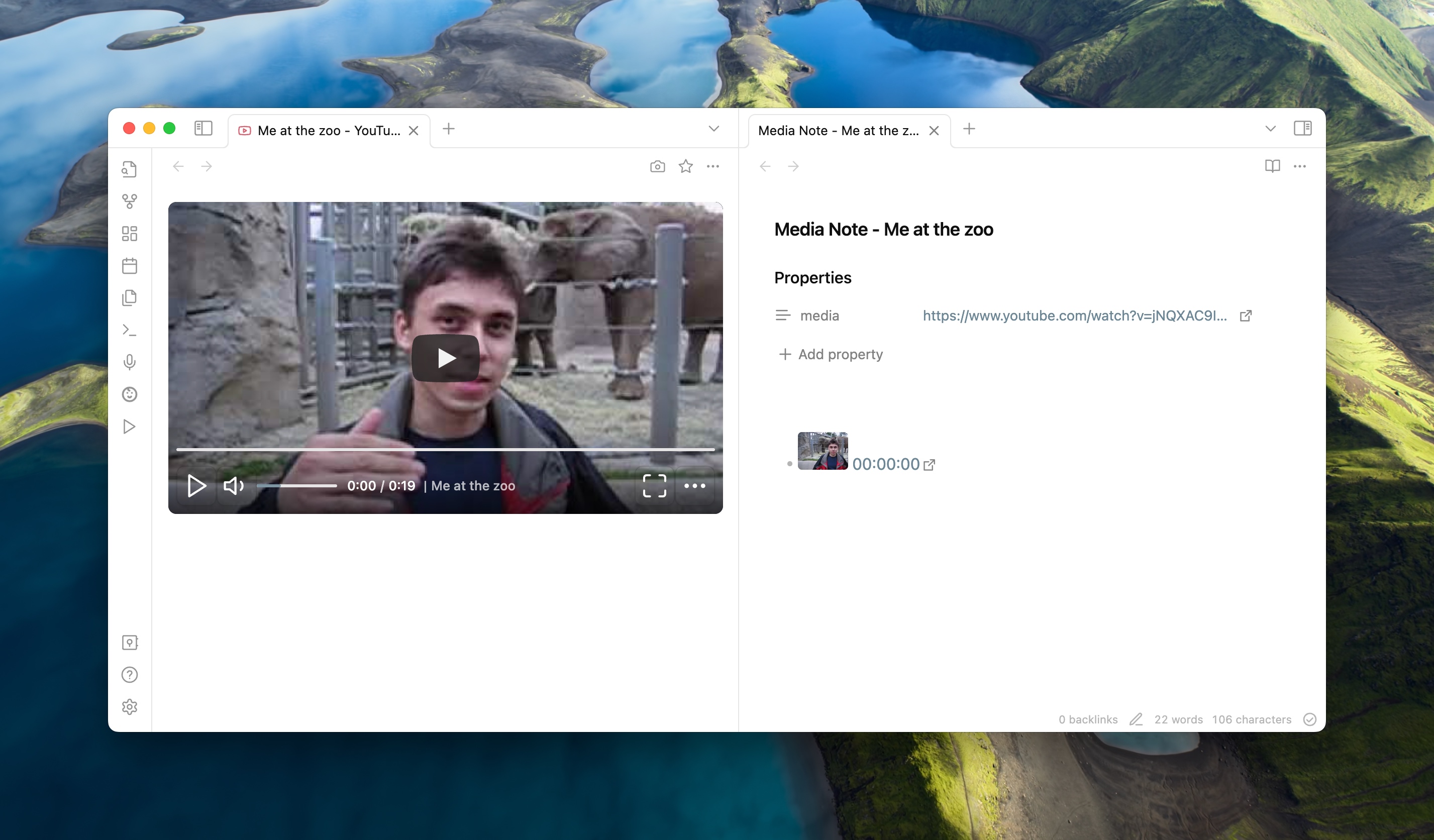Start the audio recorder microphone icon
Viewport: 1434px width, 840px height.
pyautogui.click(x=129, y=362)
